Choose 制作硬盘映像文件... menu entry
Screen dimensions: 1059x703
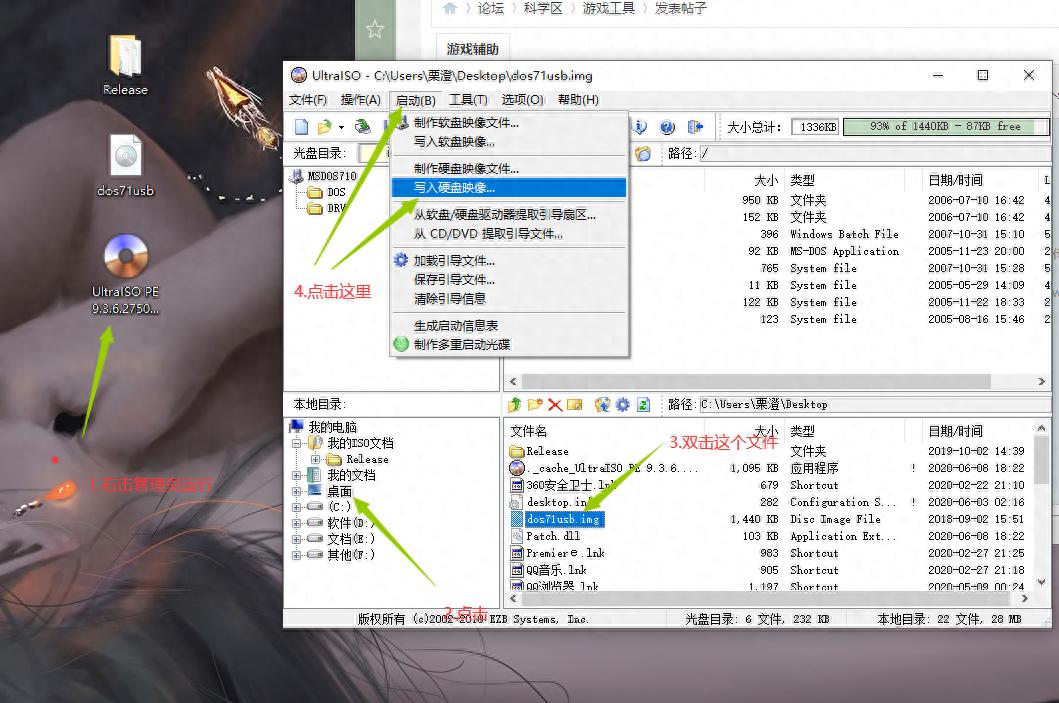click(x=509, y=169)
